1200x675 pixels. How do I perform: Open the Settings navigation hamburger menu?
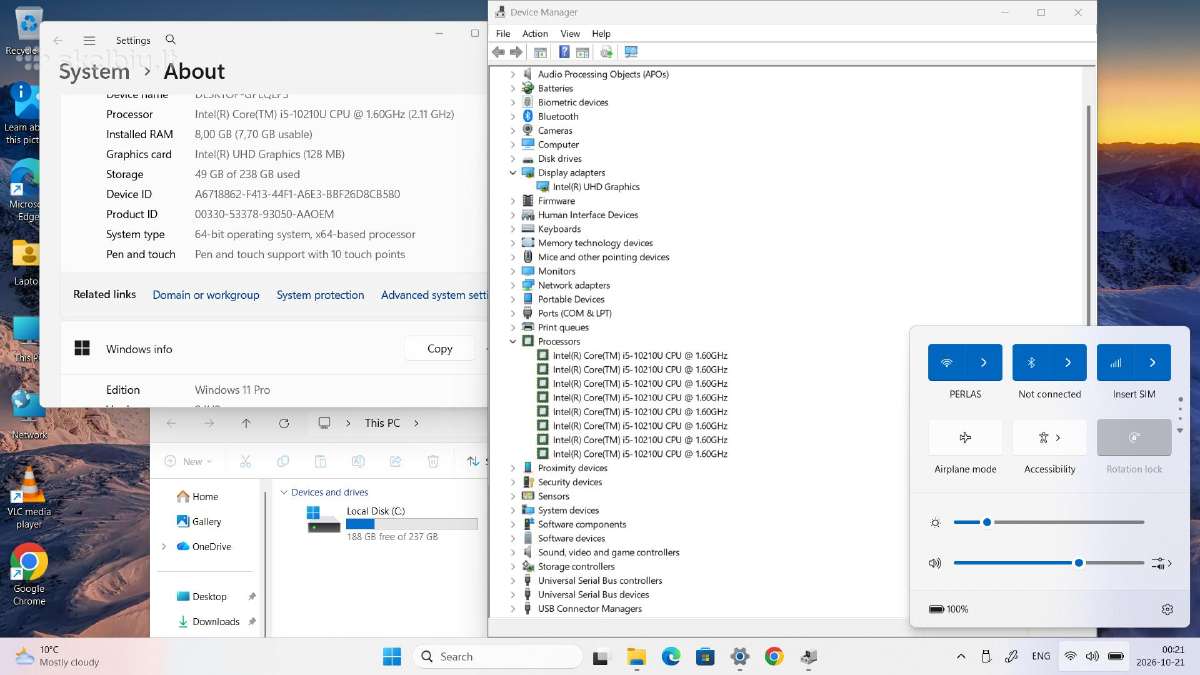(x=89, y=41)
